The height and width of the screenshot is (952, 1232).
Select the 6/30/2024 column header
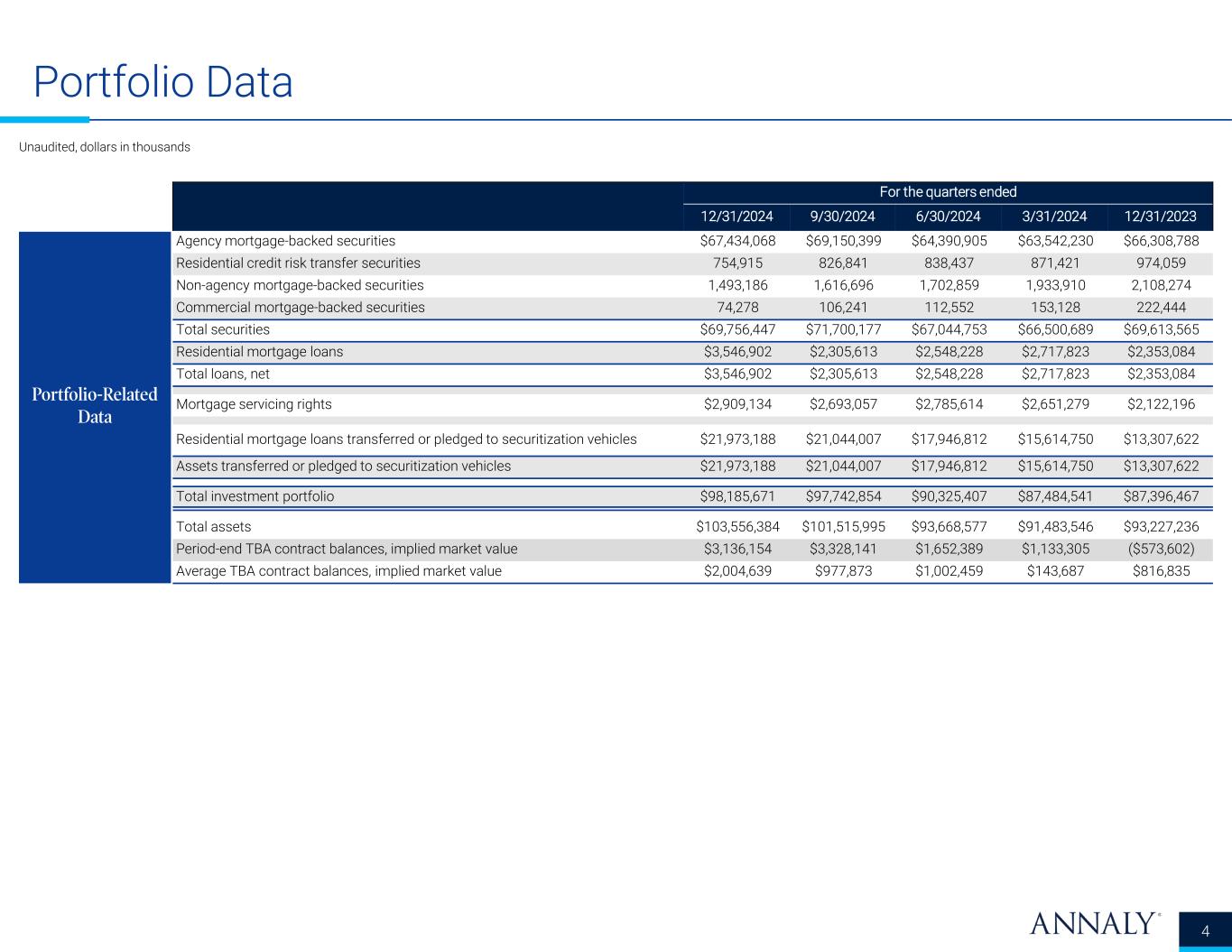tap(948, 216)
